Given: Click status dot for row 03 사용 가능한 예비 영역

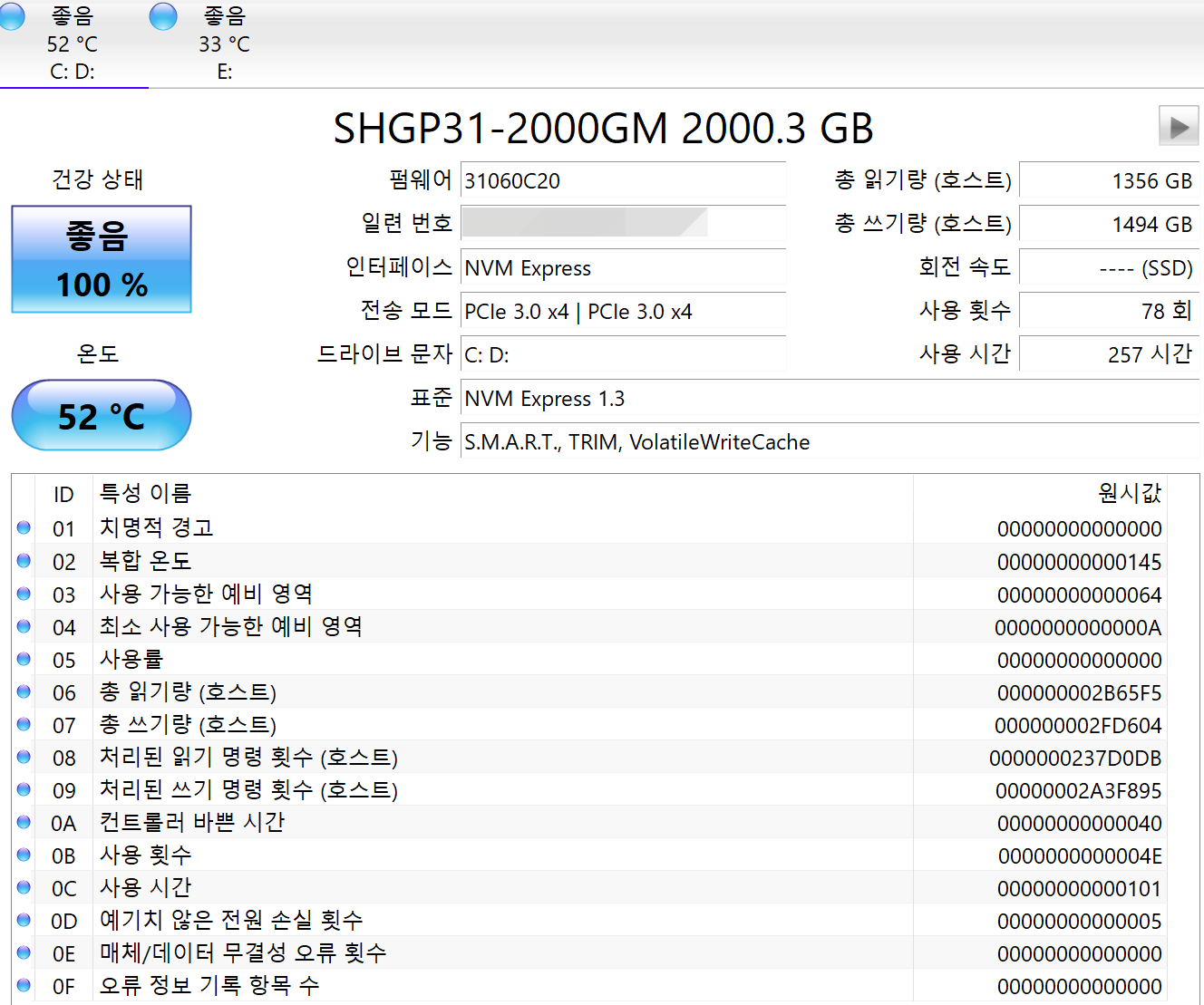Looking at the screenshot, I should click(x=24, y=593).
